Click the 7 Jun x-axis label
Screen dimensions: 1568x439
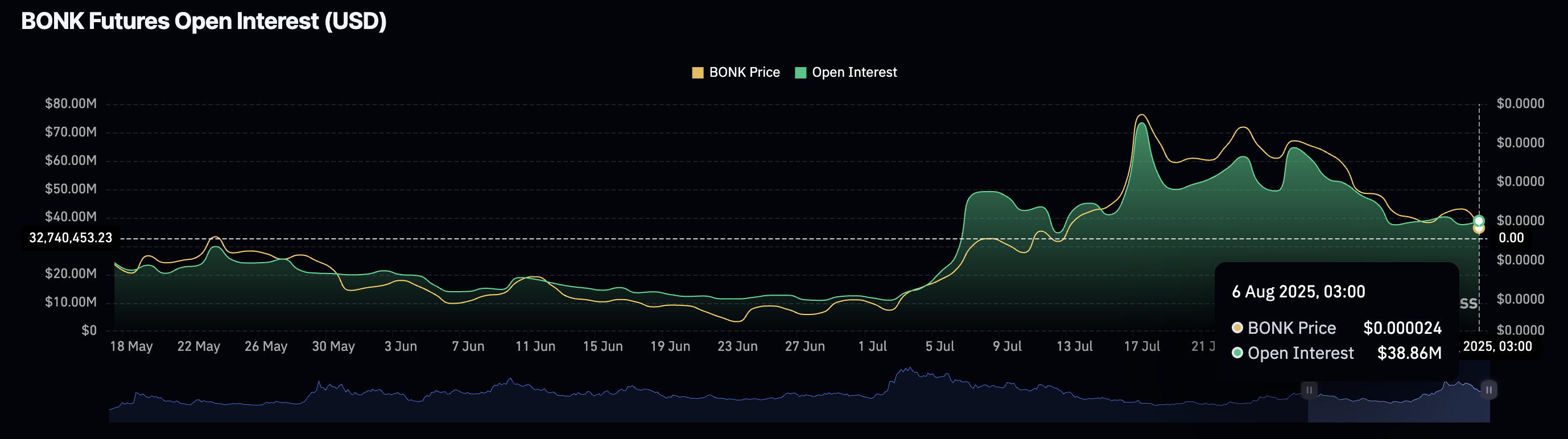pos(468,346)
